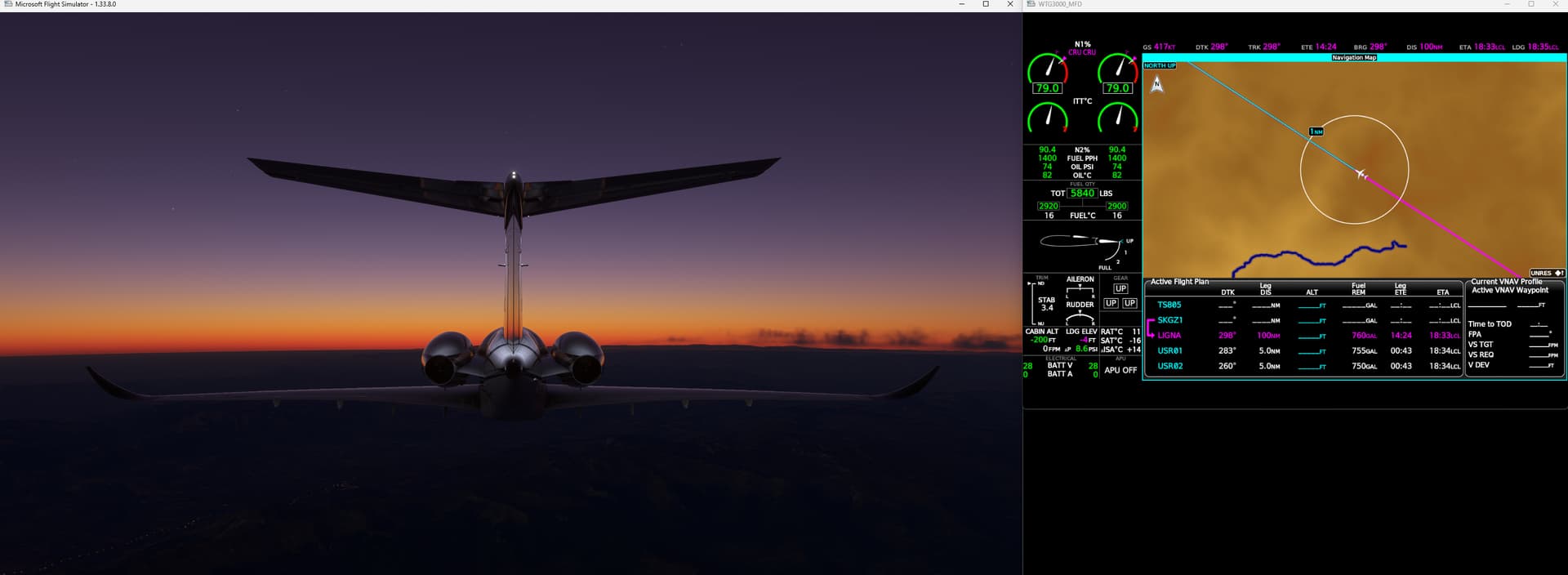Click the north compass arrow on map
The image size is (1568, 575).
click(1156, 84)
